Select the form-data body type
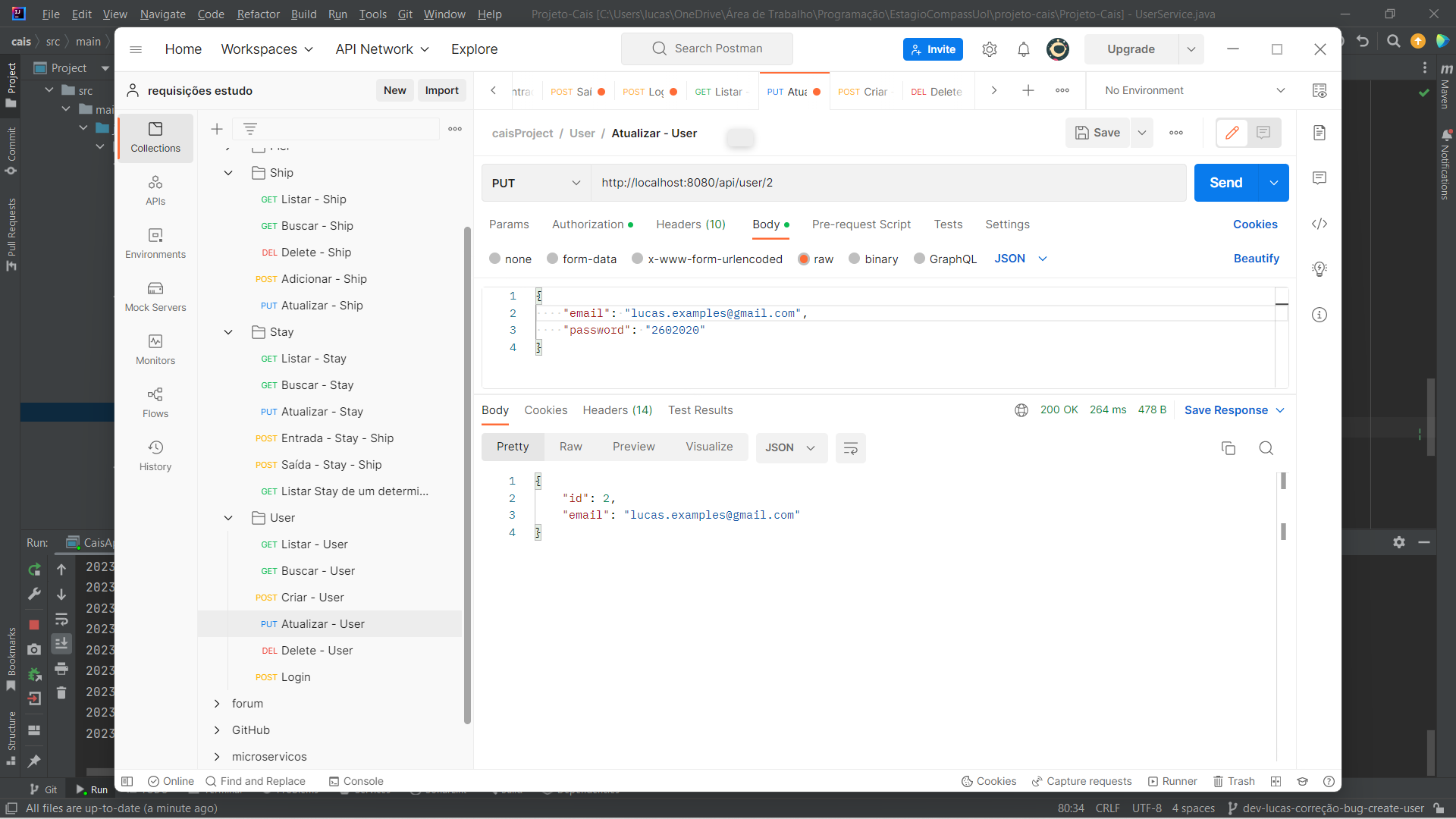This screenshot has width=1456, height=819. pyautogui.click(x=581, y=259)
